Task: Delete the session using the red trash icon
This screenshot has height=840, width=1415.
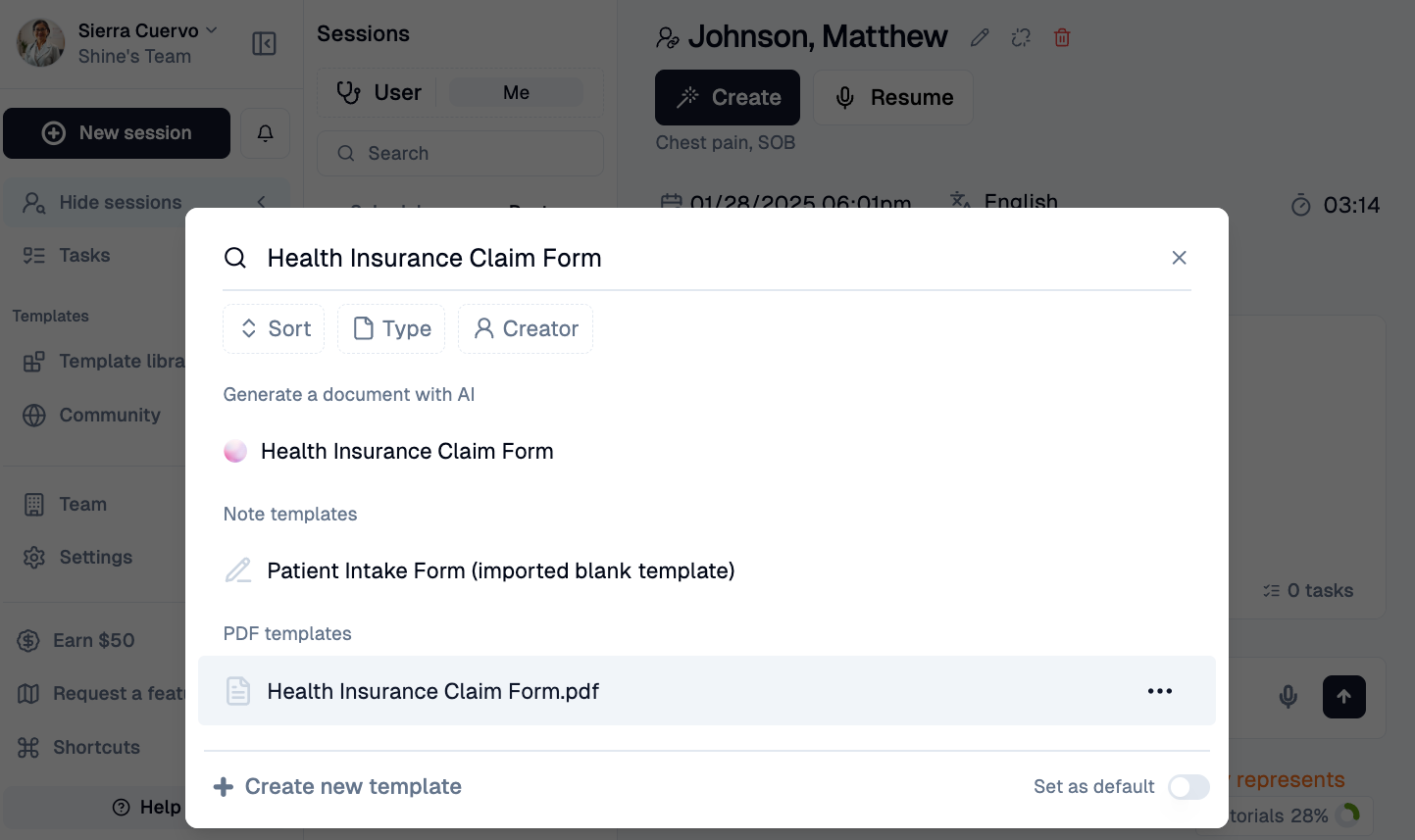Action: (x=1062, y=36)
